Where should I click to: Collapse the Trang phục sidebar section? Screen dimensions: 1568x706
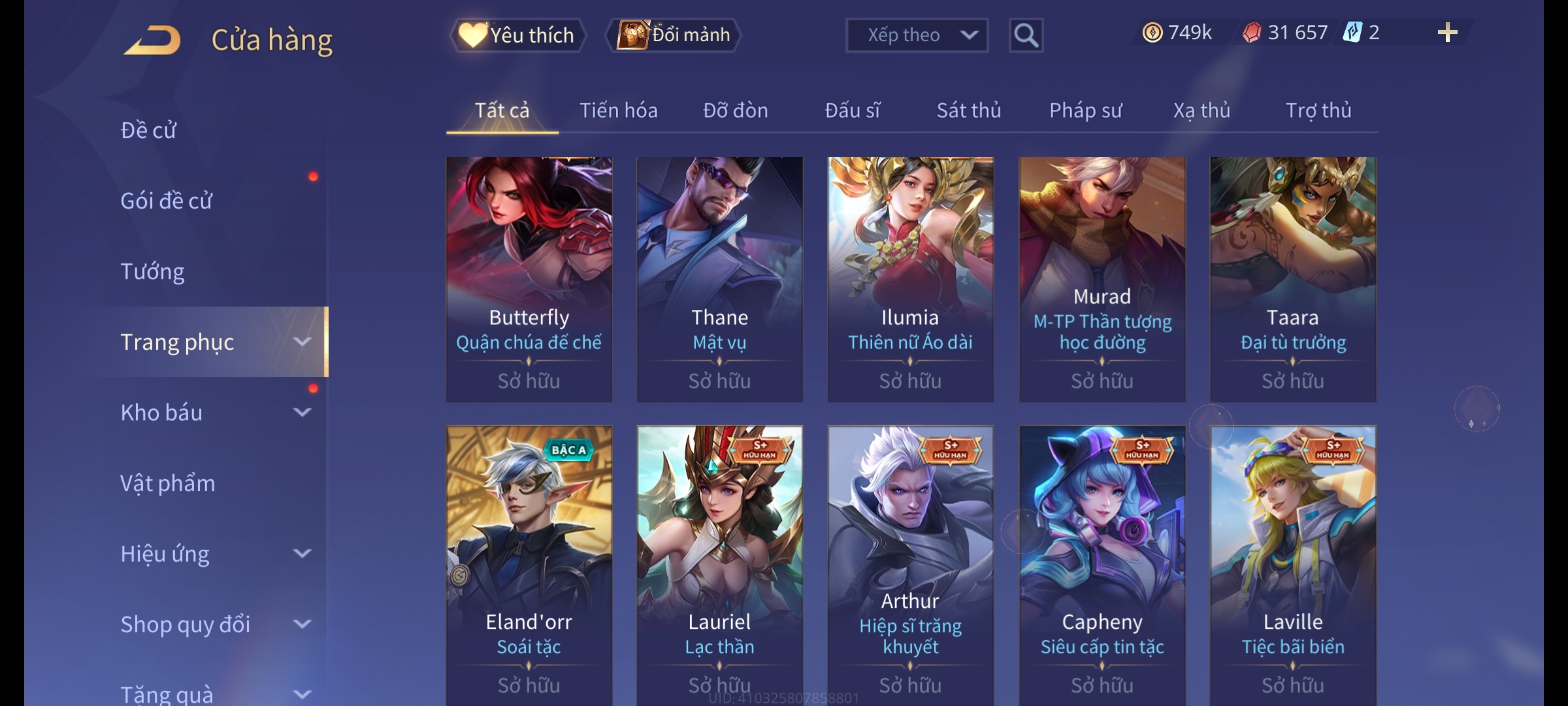coord(302,342)
